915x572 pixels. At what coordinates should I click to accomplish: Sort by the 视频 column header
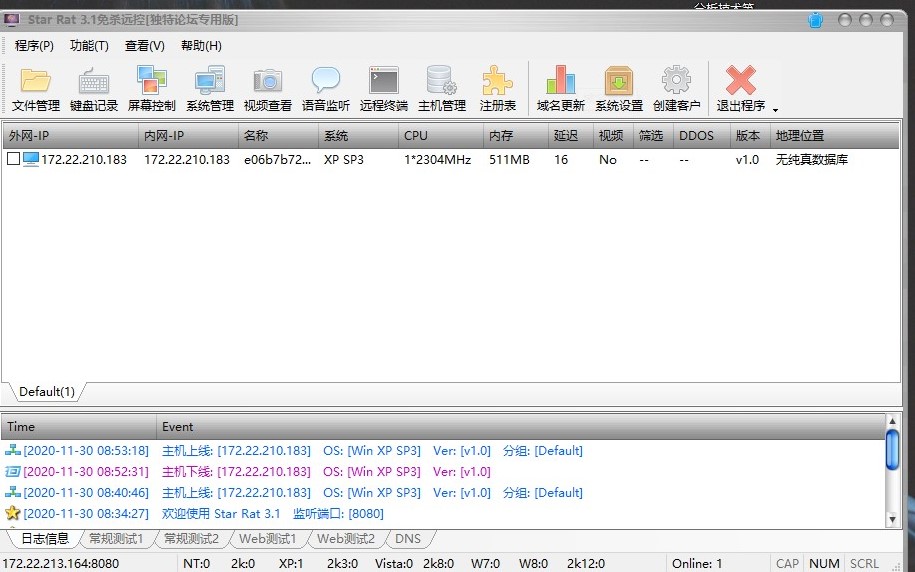pyautogui.click(x=613, y=135)
